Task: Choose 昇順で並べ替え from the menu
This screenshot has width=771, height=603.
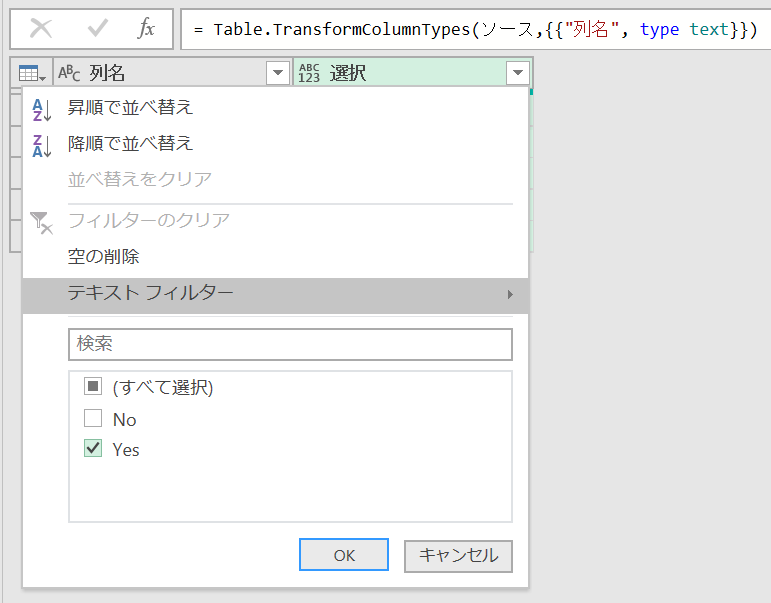Action: click(x=275, y=107)
